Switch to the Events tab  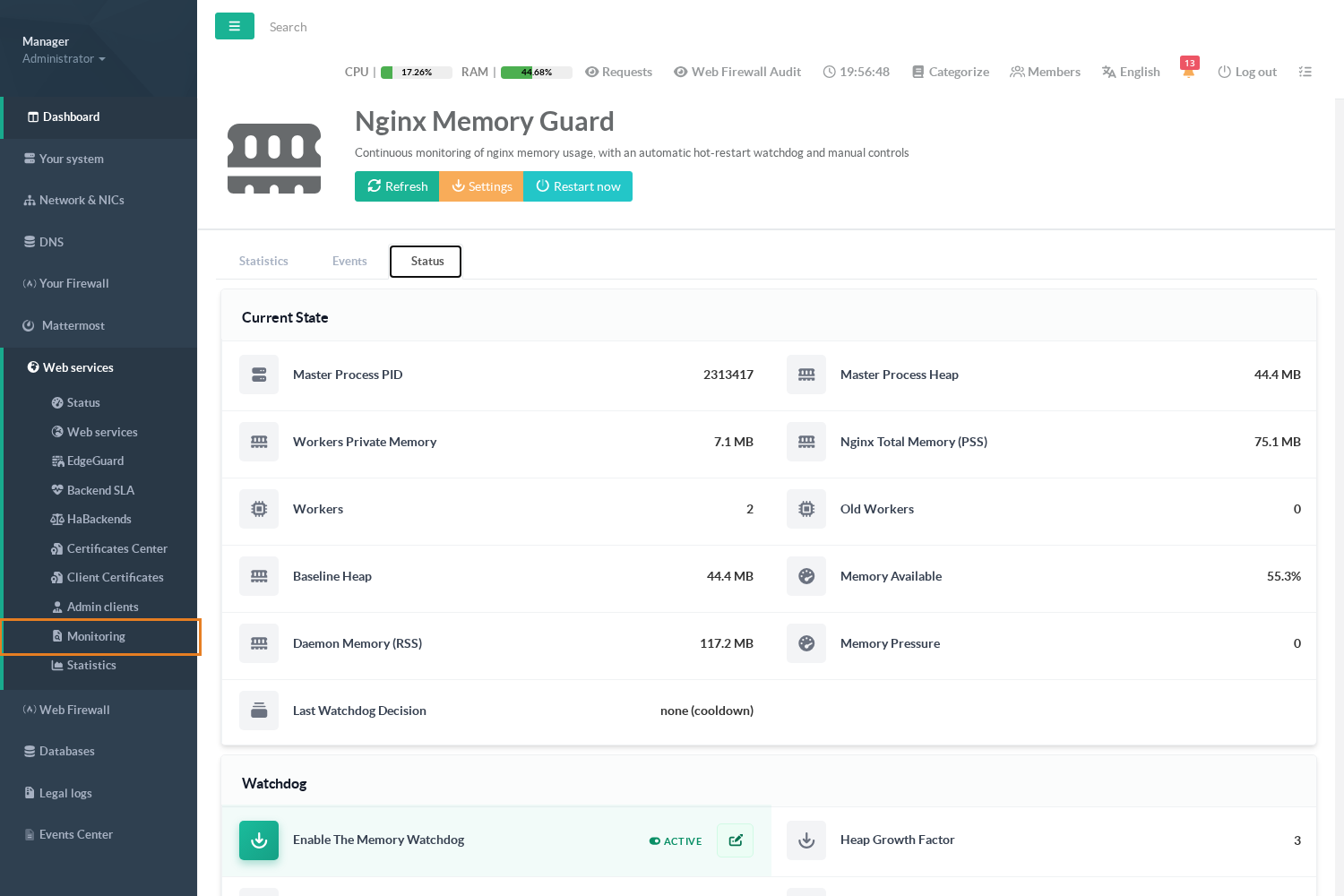(349, 261)
